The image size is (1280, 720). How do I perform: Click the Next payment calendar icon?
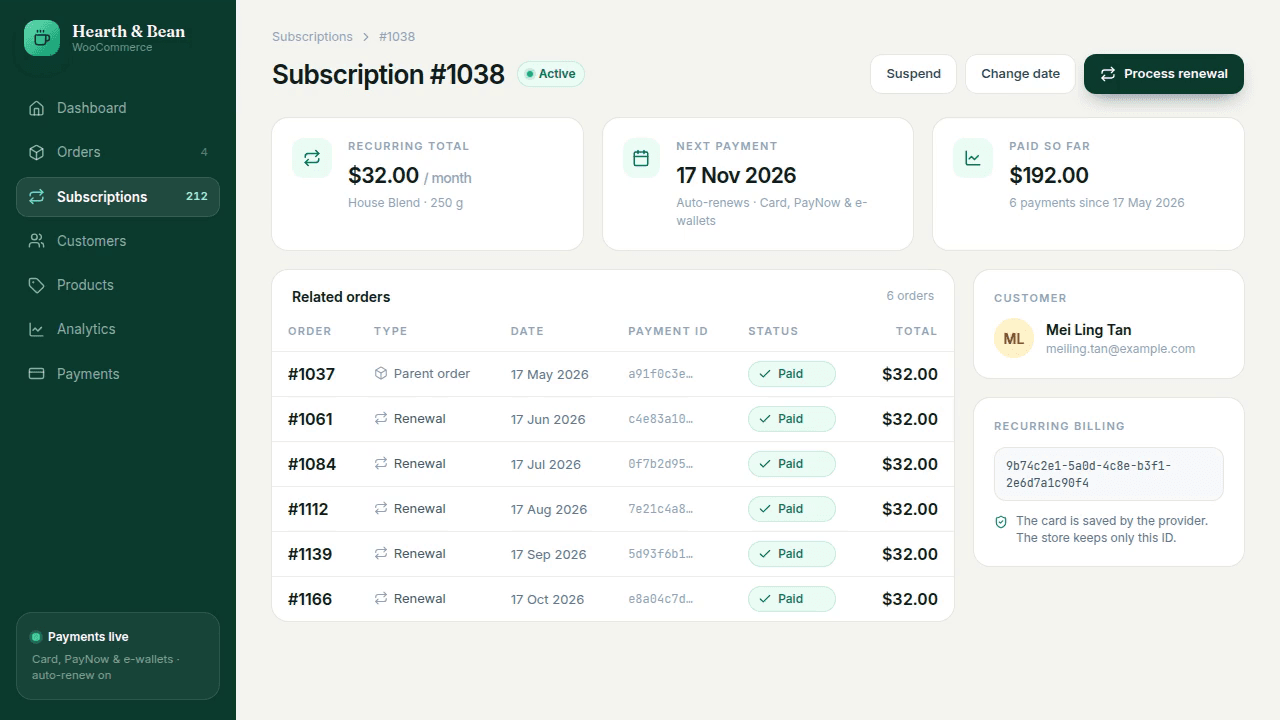pyautogui.click(x=641, y=158)
